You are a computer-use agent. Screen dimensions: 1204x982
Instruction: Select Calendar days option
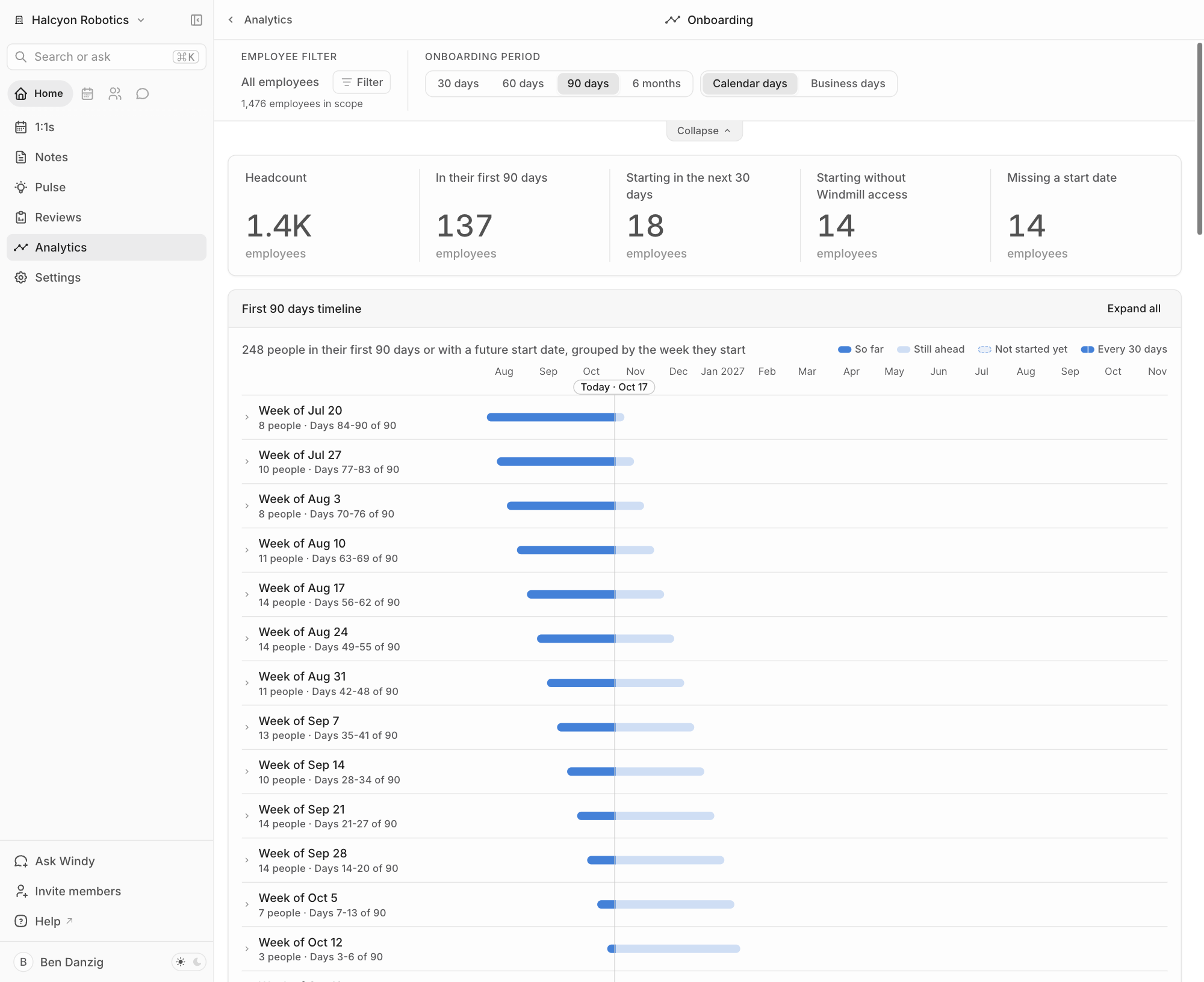click(749, 84)
